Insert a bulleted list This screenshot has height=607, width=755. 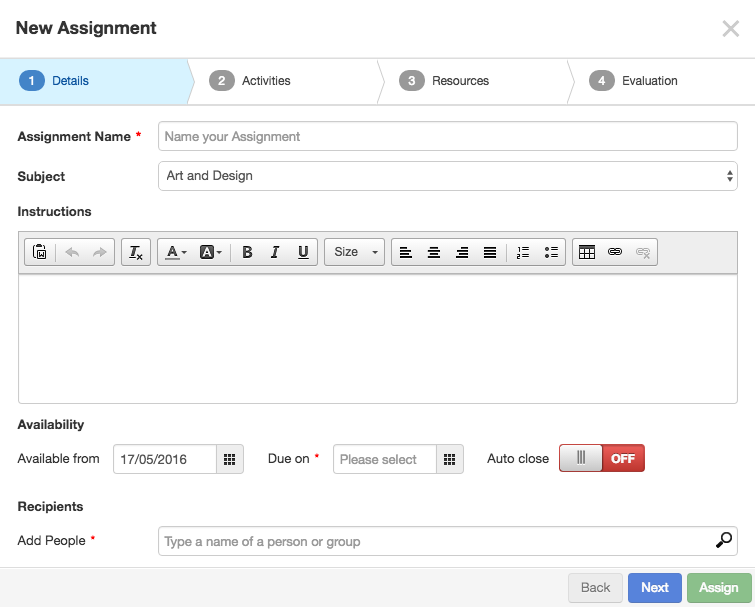coord(551,252)
